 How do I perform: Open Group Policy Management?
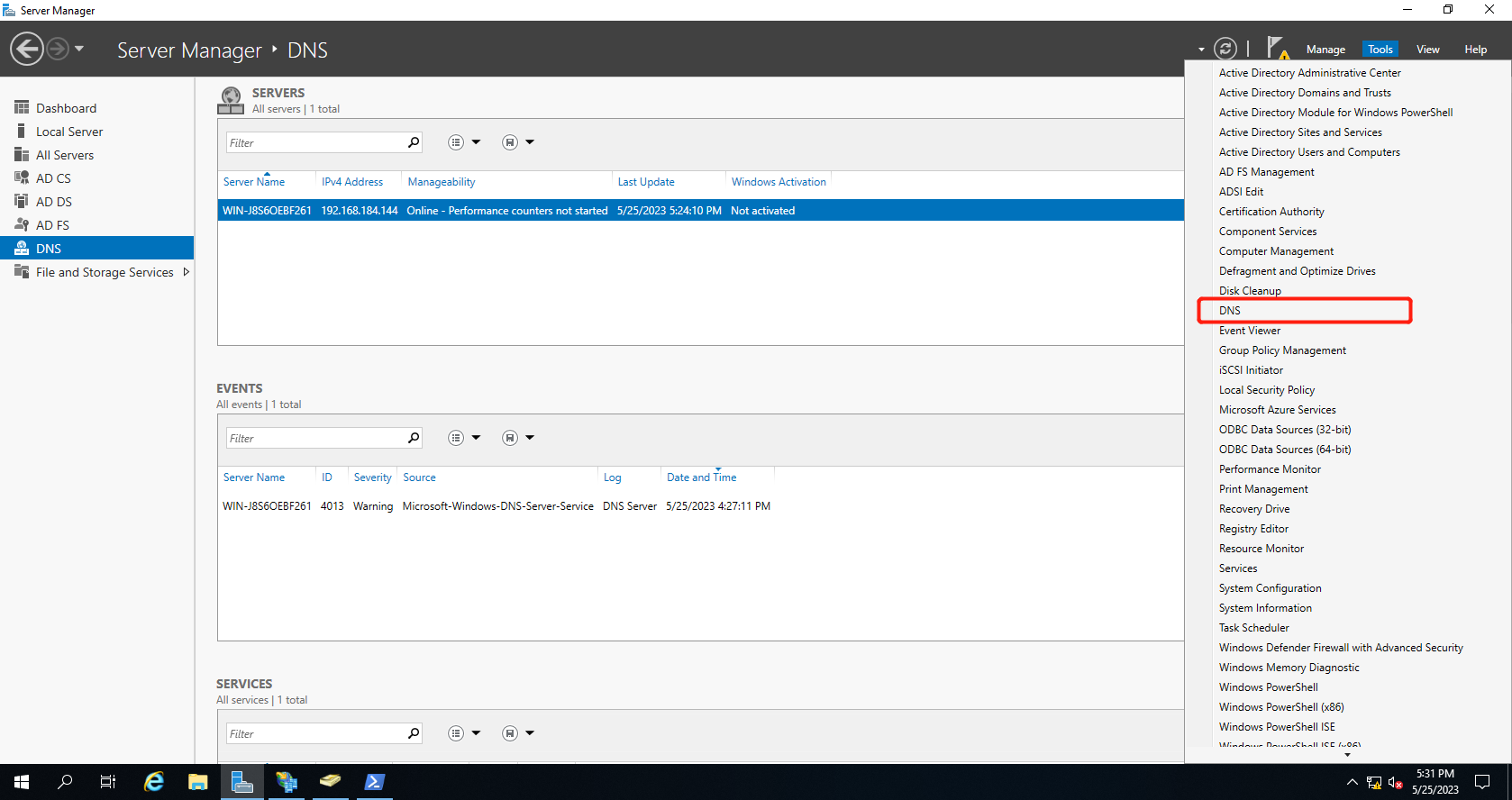tap(1282, 350)
